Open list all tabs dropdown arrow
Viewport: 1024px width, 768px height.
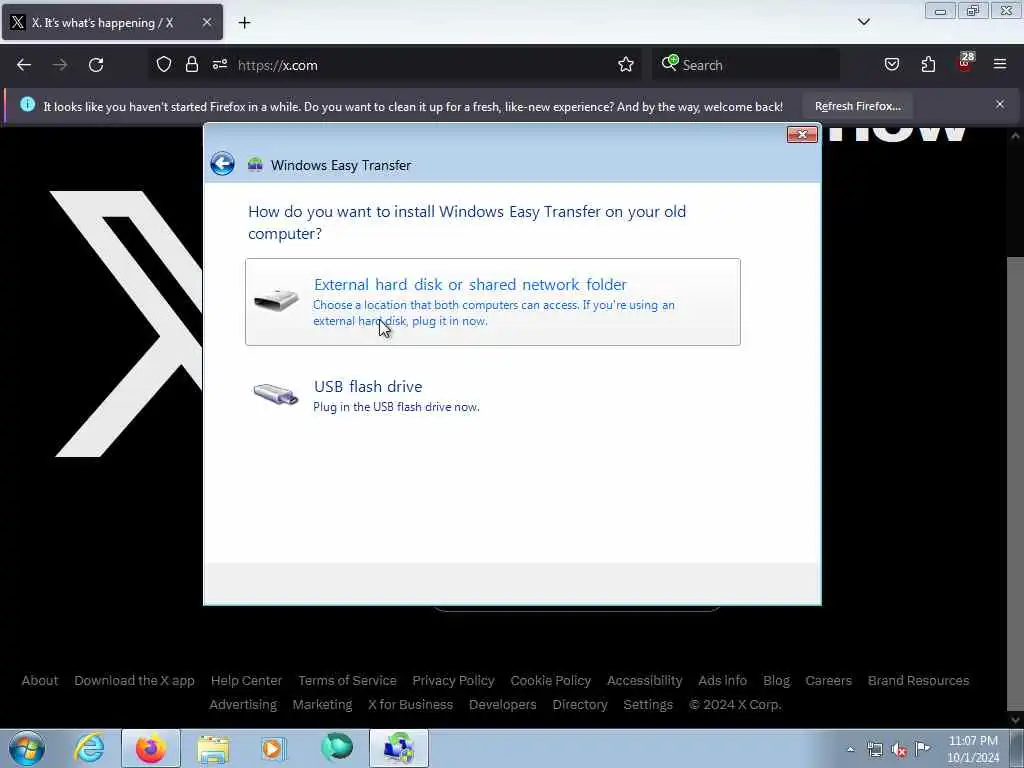(863, 22)
